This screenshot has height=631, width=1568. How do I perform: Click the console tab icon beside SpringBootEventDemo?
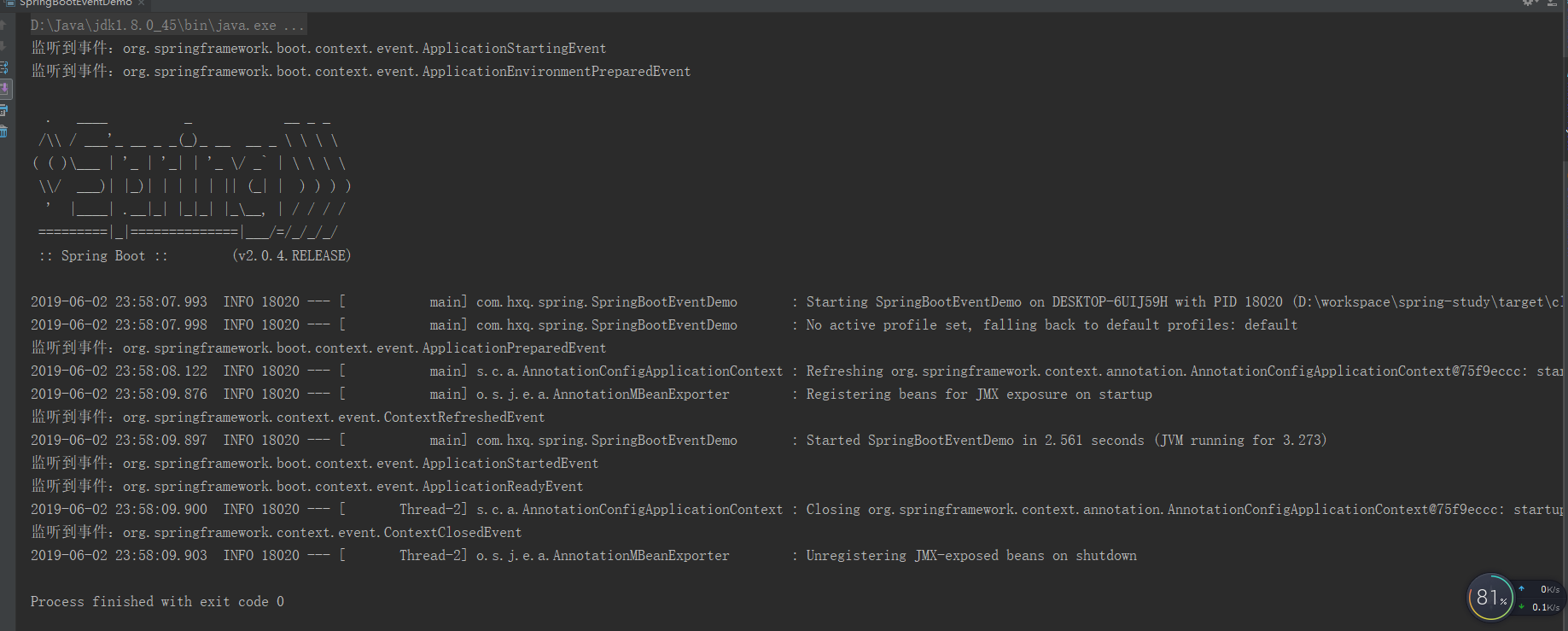(x=10, y=3)
